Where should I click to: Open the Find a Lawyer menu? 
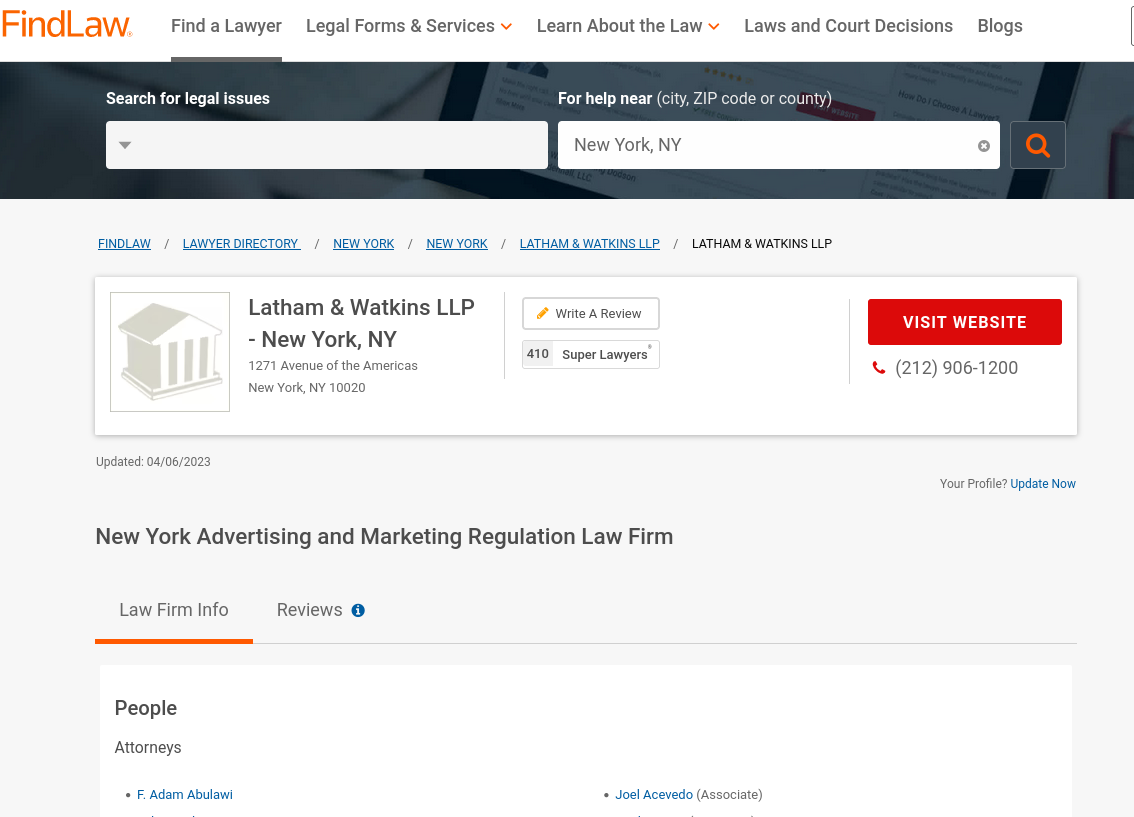click(226, 26)
